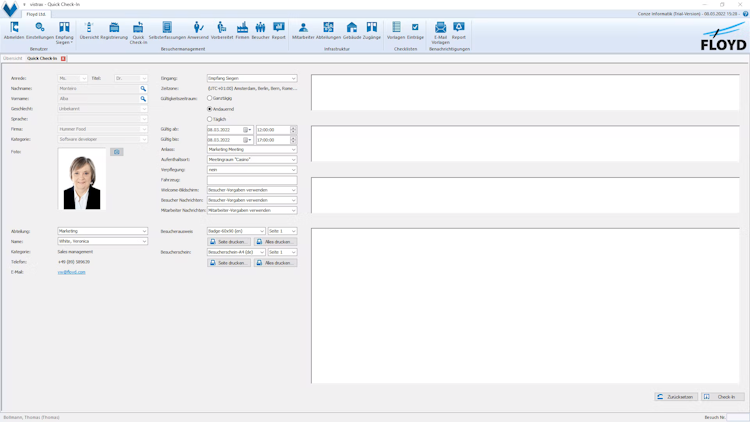Open Report in the Benachrichtigungen group

pyautogui.click(x=459, y=30)
